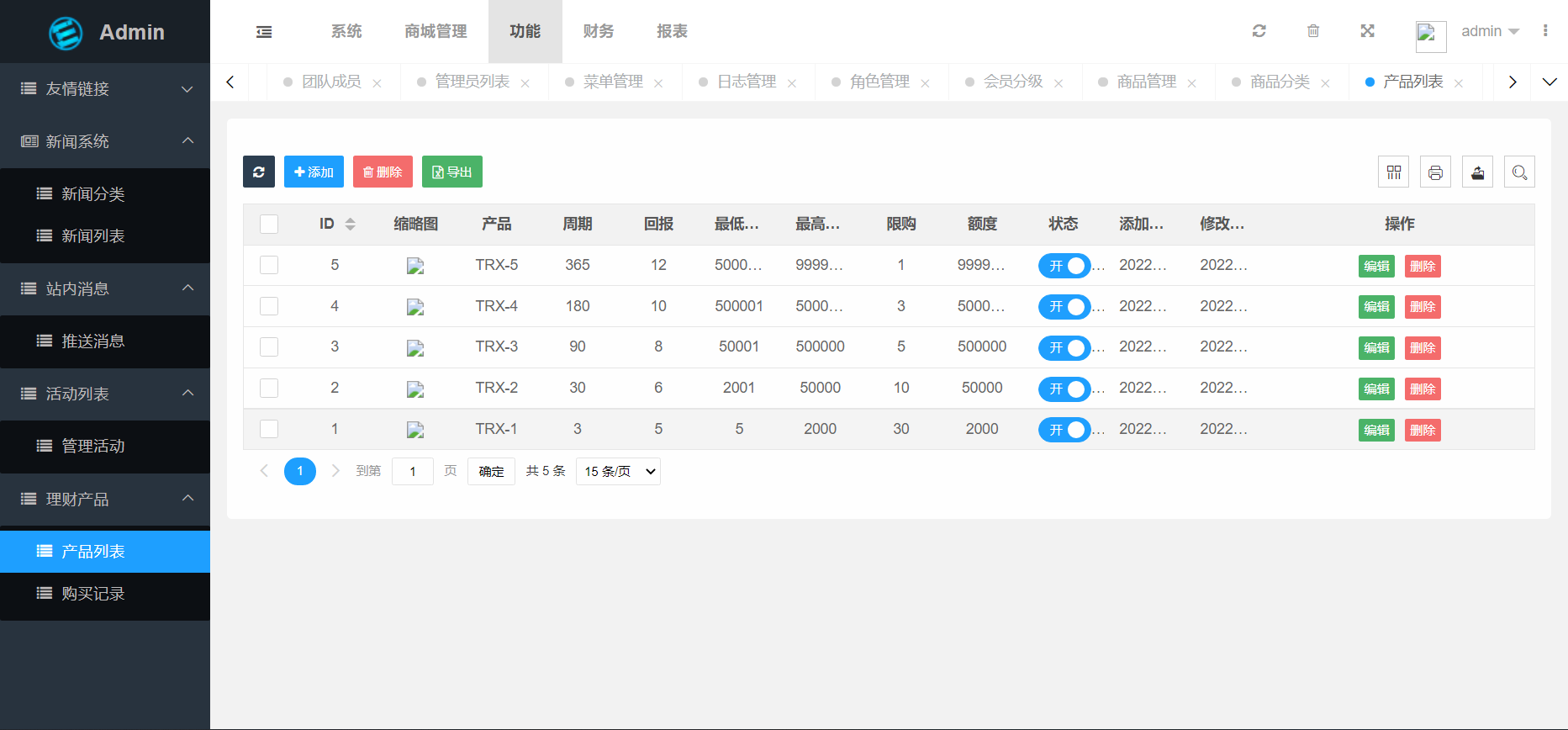Open 管理活动 in the sidebar
1568x730 pixels.
(x=105, y=447)
